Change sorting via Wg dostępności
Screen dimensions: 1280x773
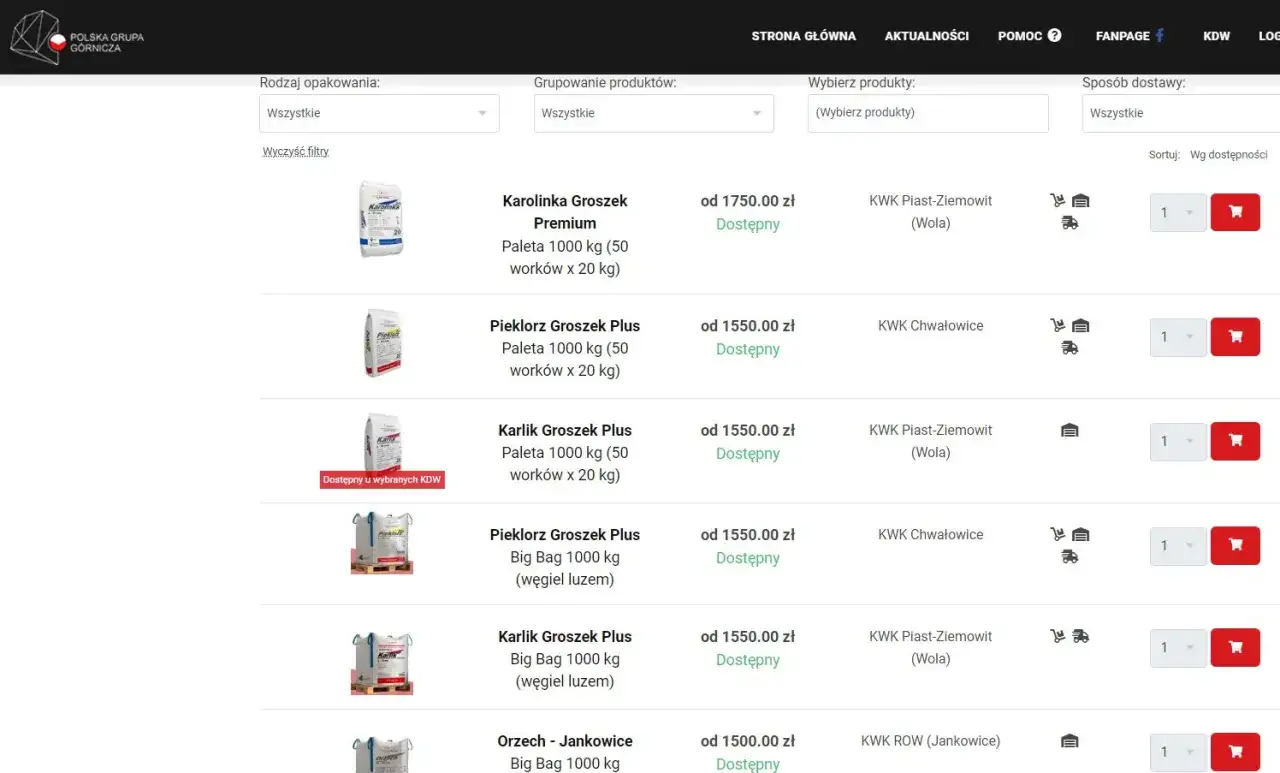tap(1228, 155)
